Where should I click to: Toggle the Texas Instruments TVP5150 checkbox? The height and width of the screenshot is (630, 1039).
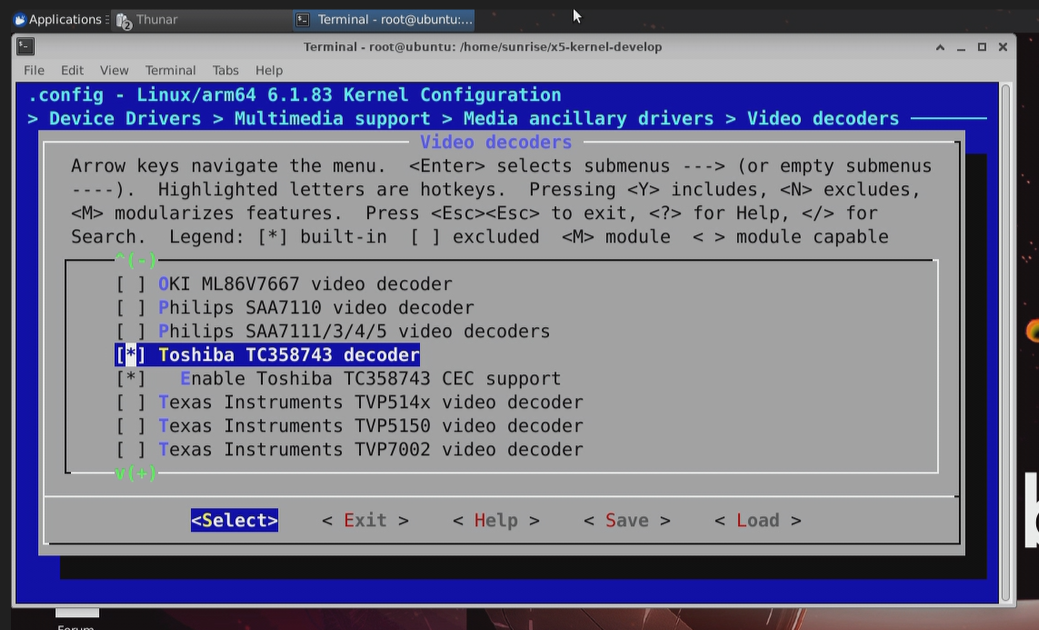pos(131,426)
